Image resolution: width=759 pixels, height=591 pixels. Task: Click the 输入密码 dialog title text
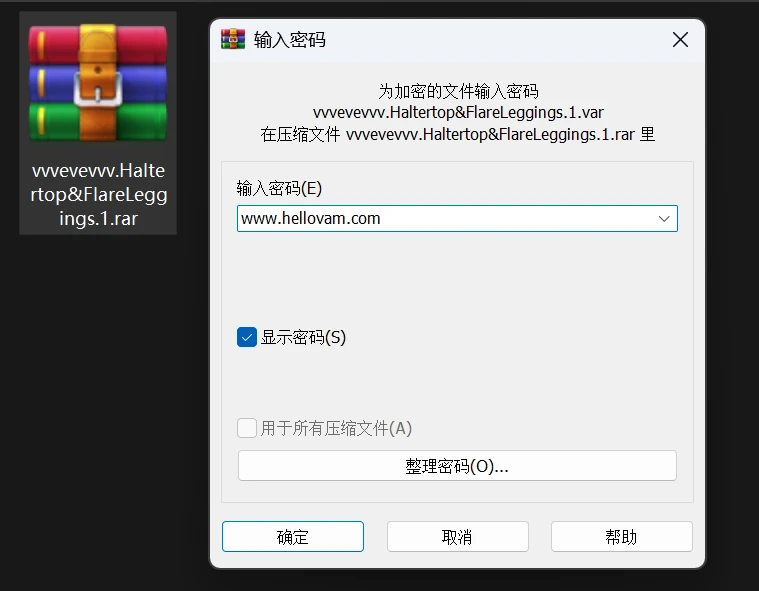(289, 40)
